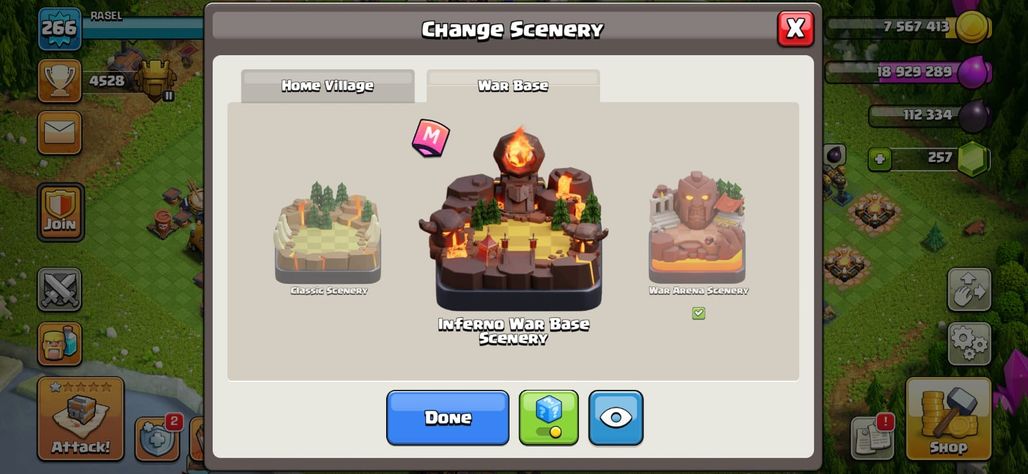The image size is (1028, 474).
Task: Select the War Base tab
Action: [513, 86]
